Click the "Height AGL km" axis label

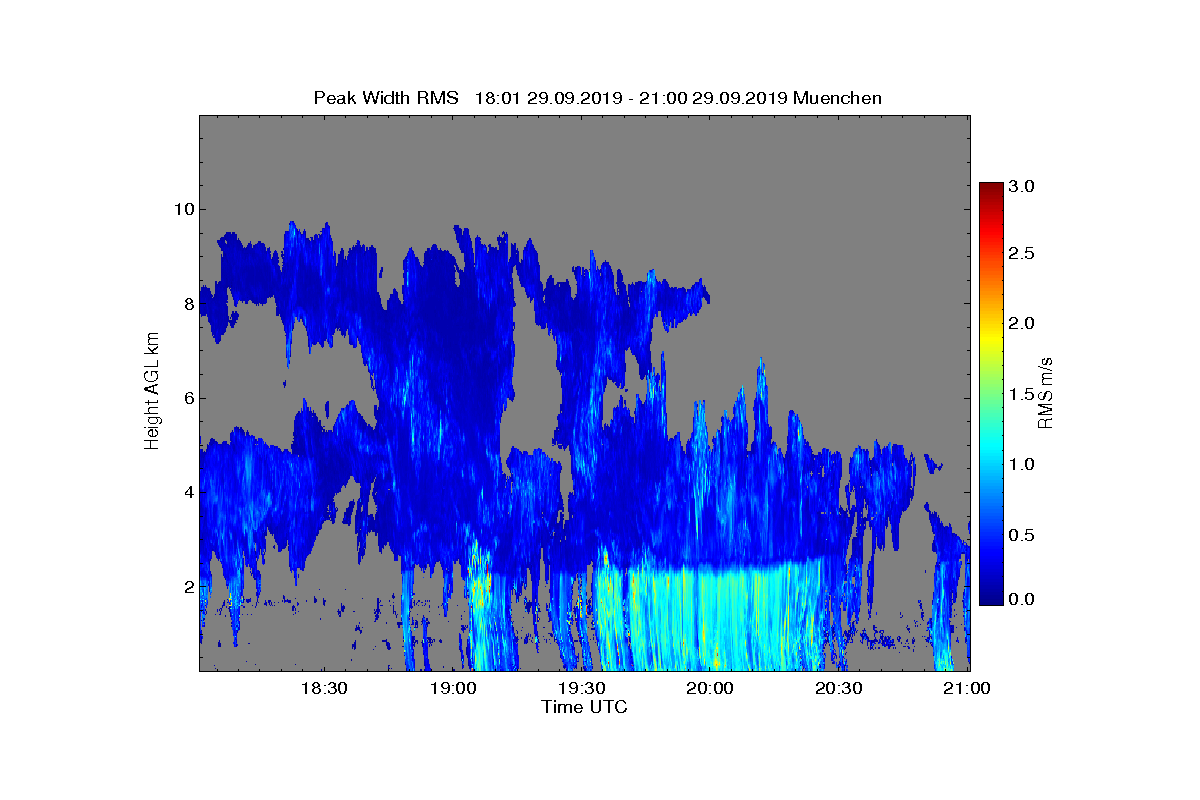pyautogui.click(x=152, y=392)
